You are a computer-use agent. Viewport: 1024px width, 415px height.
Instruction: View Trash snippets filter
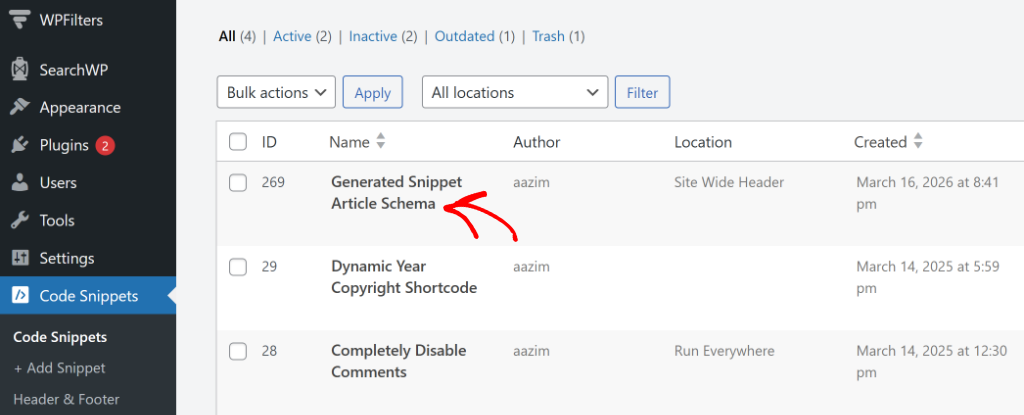point(548,37)
